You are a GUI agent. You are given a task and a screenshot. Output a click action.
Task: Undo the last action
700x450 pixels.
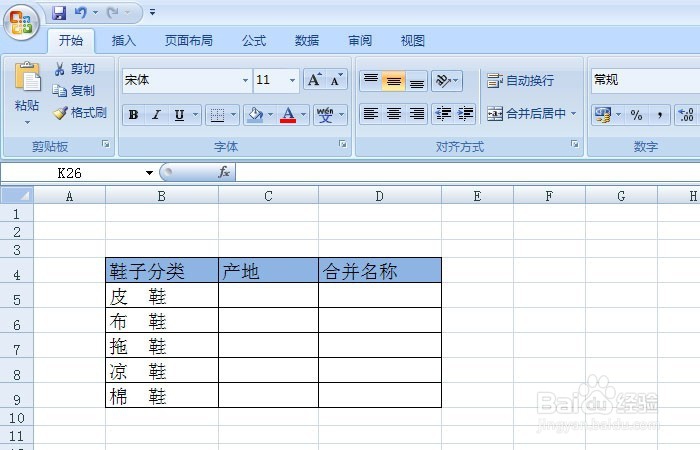[81, 13]
